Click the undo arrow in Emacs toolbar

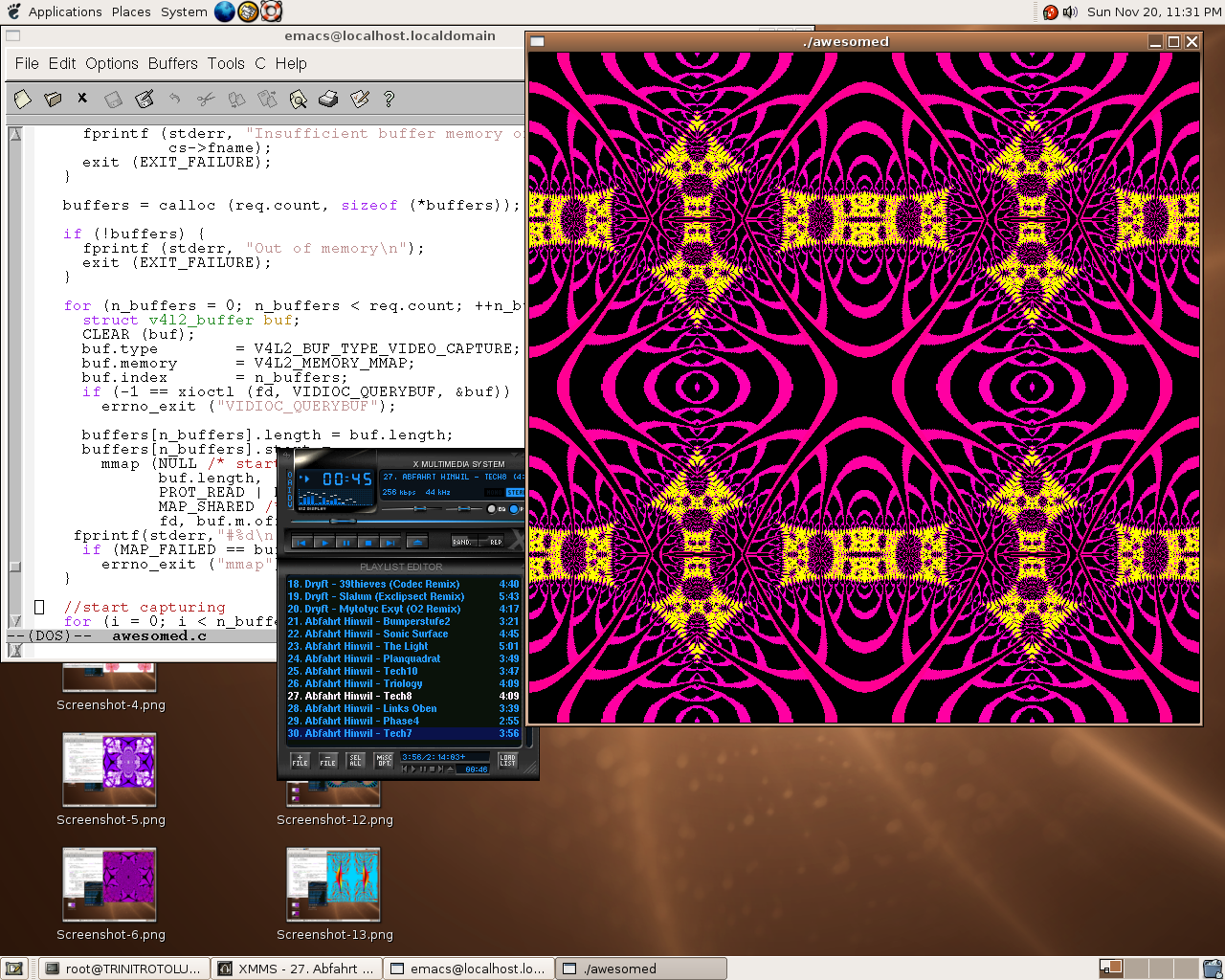pos(174,99)
